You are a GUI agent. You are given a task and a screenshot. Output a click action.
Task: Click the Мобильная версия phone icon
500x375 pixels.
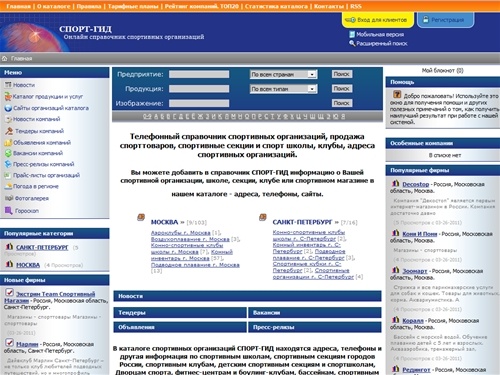tap(352, 34)
